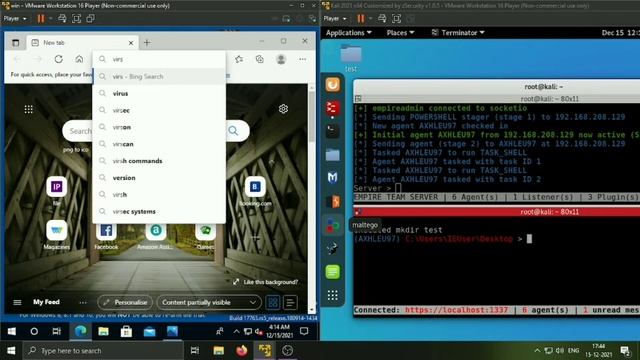Select the 'version' search suggestion
640x360 pixels.
[x=159, y=178]
